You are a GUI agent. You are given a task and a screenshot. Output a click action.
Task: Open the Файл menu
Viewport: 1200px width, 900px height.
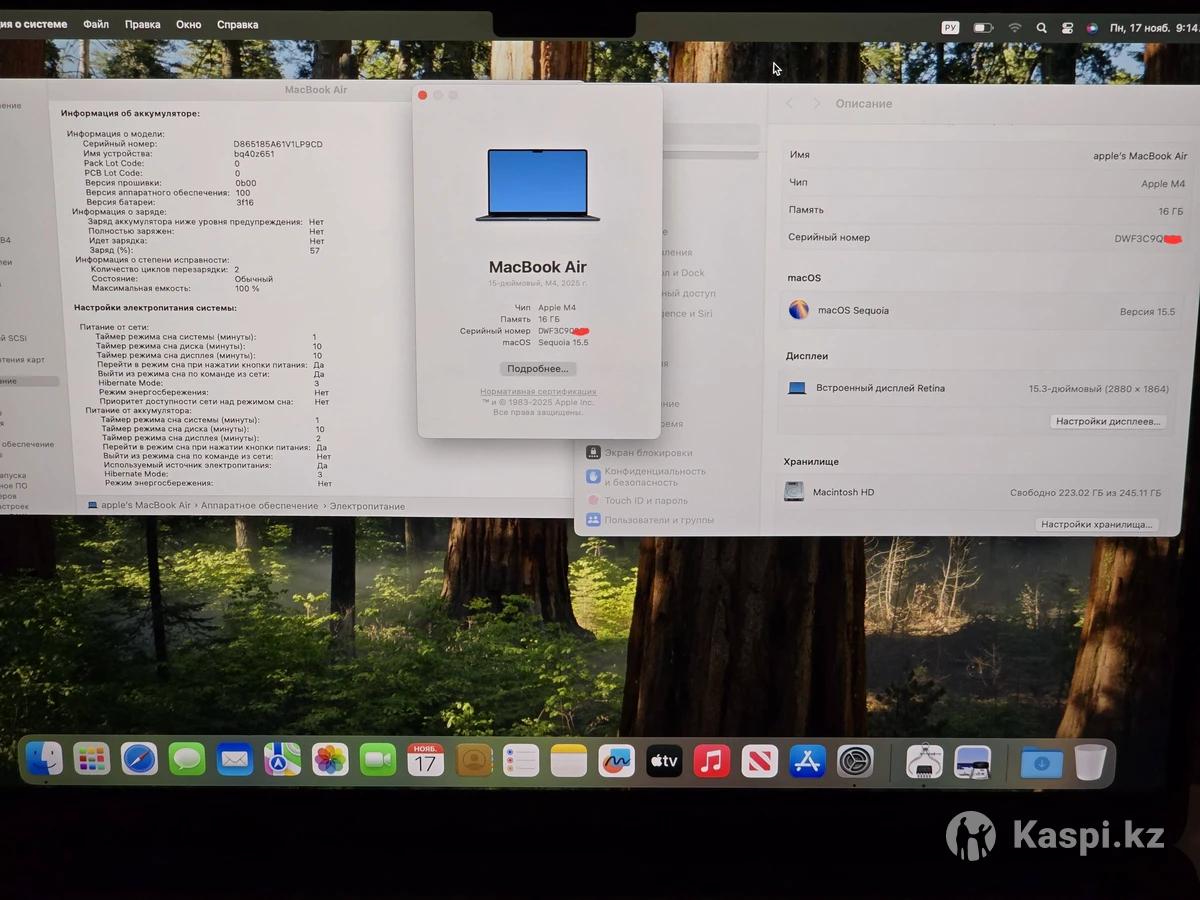[x=96, y=24]
